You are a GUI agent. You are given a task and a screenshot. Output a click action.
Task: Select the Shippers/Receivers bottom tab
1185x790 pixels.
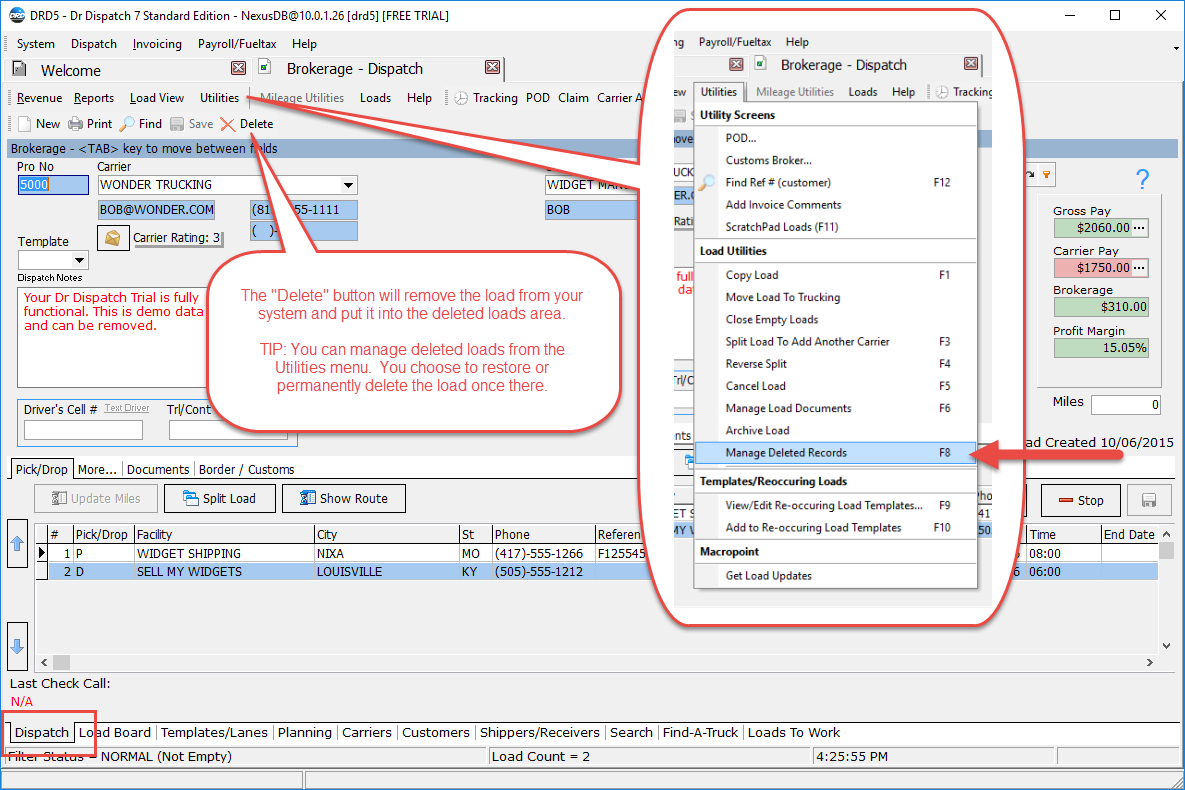[540, 733]
